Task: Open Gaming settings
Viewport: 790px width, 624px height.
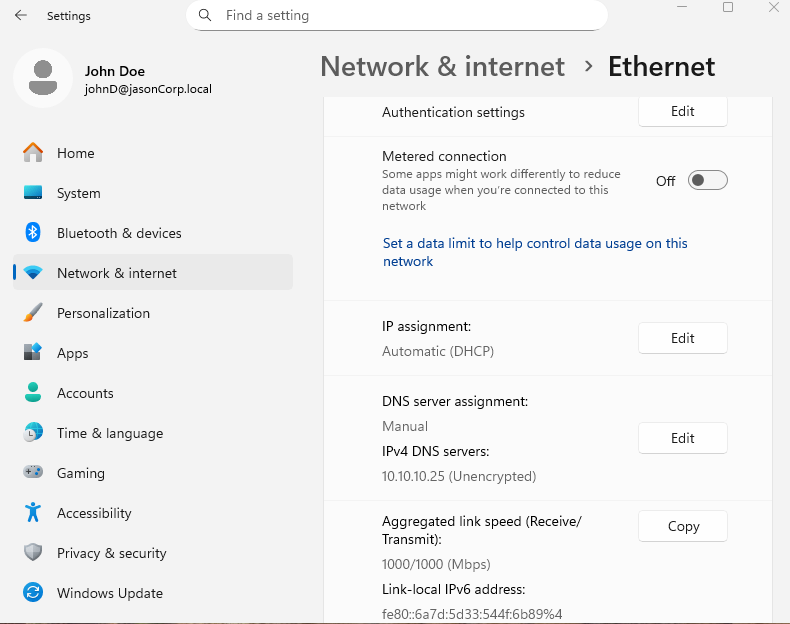Action: point(153,472)
